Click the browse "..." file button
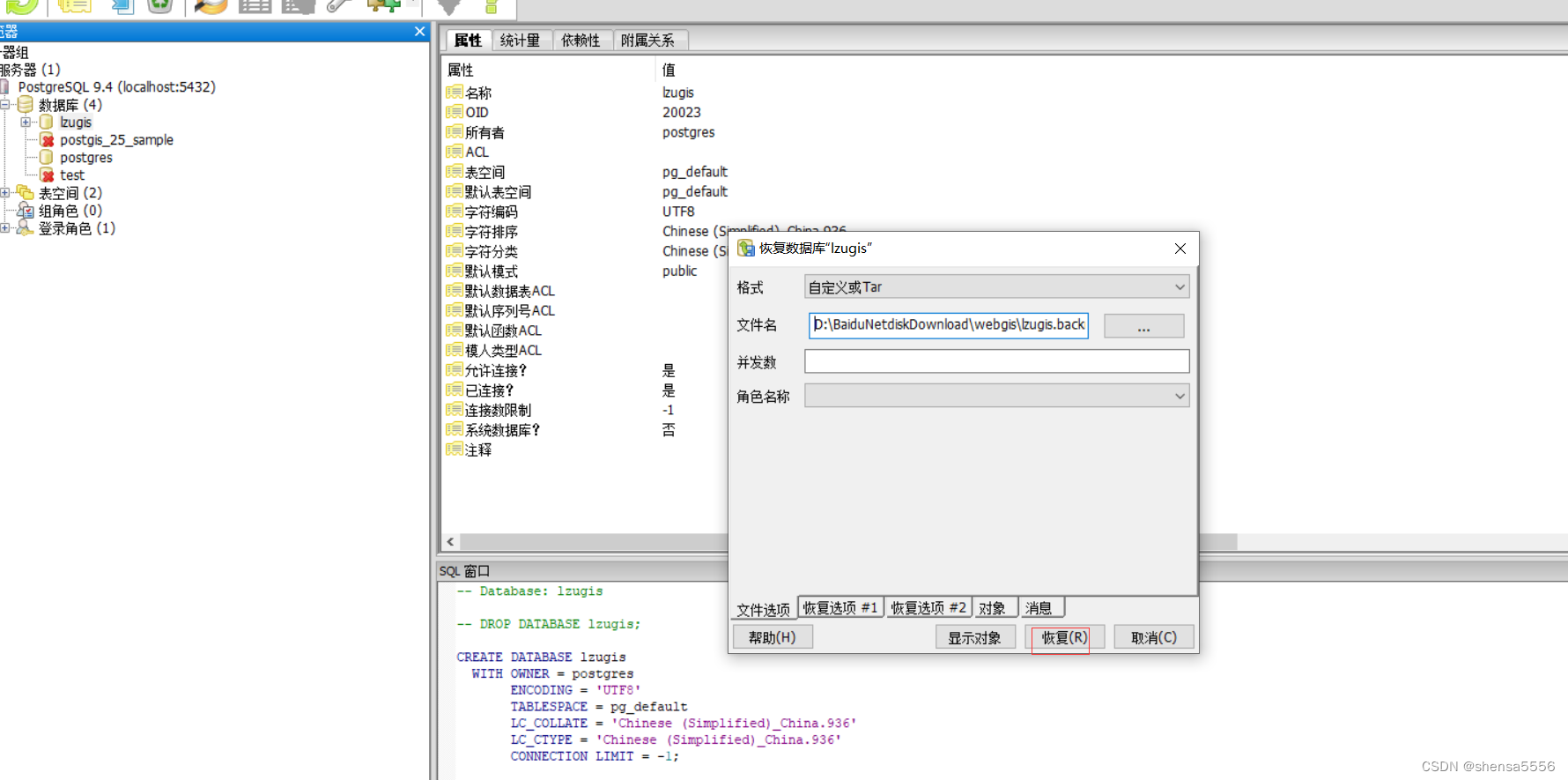The height and width of the screenshot is (780, 1568). point(1143,326)
